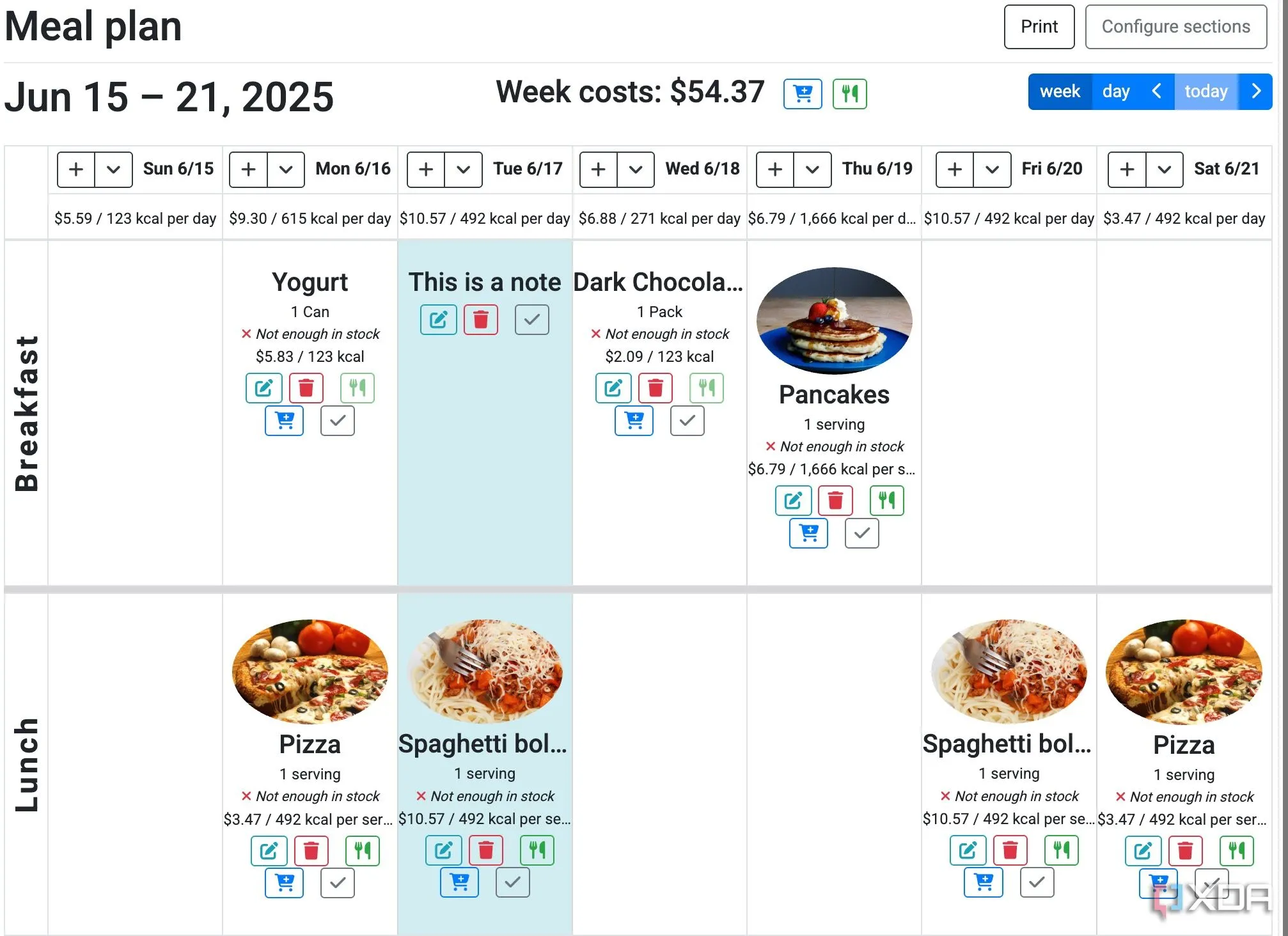Delete Monday's Pizza lunch entry
1288x936 pixels.
pos(311,851)
